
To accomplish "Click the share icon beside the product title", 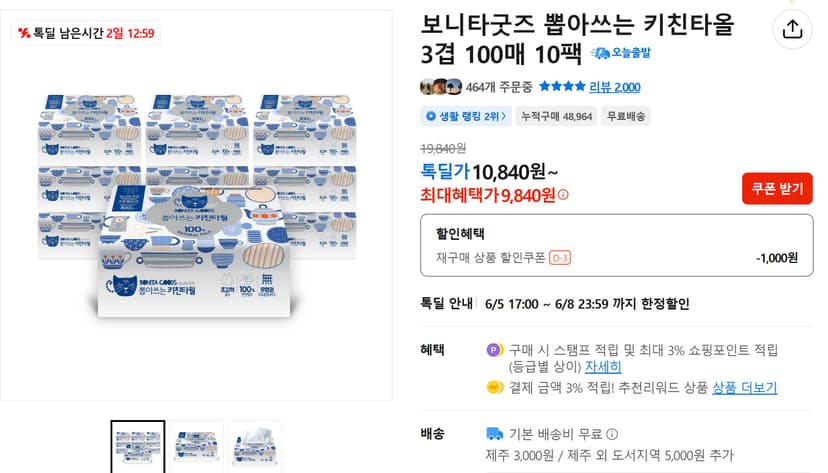I will pos(792,29).
